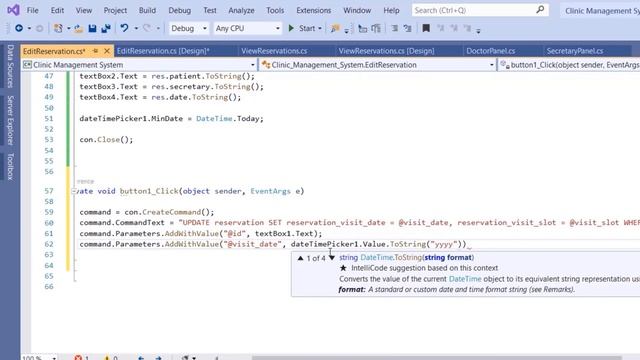The width and height of the screenshot is (640, 360).
Task: Open the File menu
Action: (33, 10)
